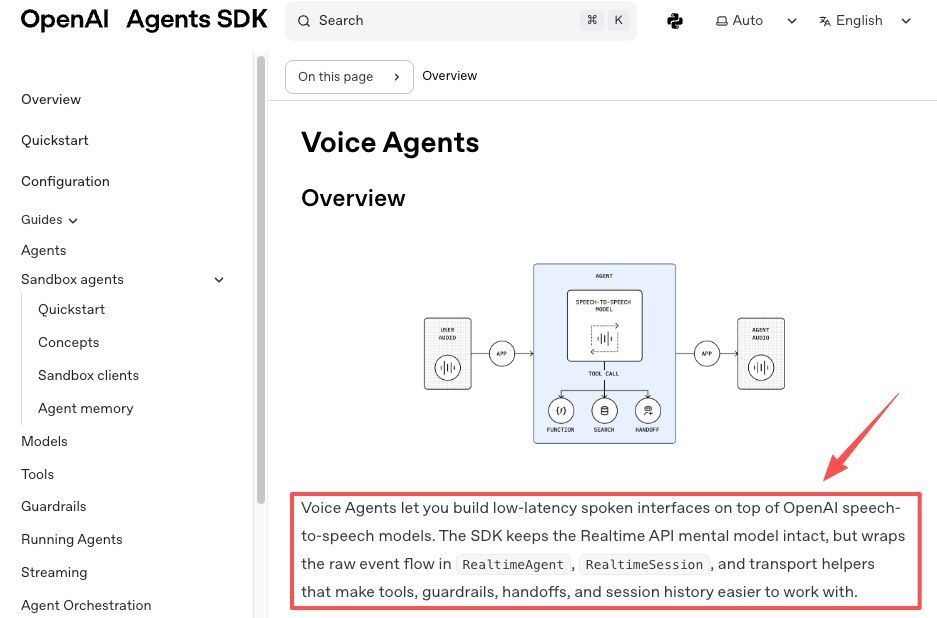Click the Guides section label
The width and height of the screenshot is (937, 618).
coord(41,219)
